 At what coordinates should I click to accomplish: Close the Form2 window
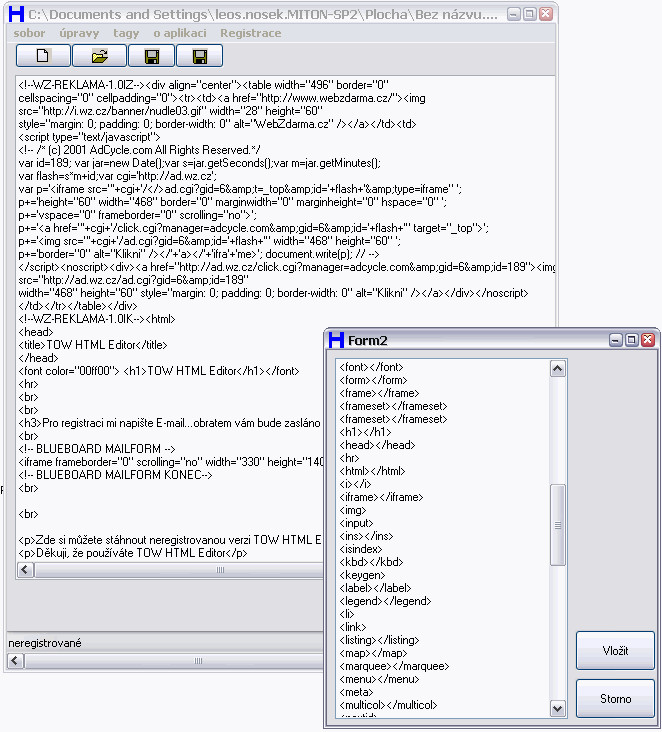(x=648, y=340)
